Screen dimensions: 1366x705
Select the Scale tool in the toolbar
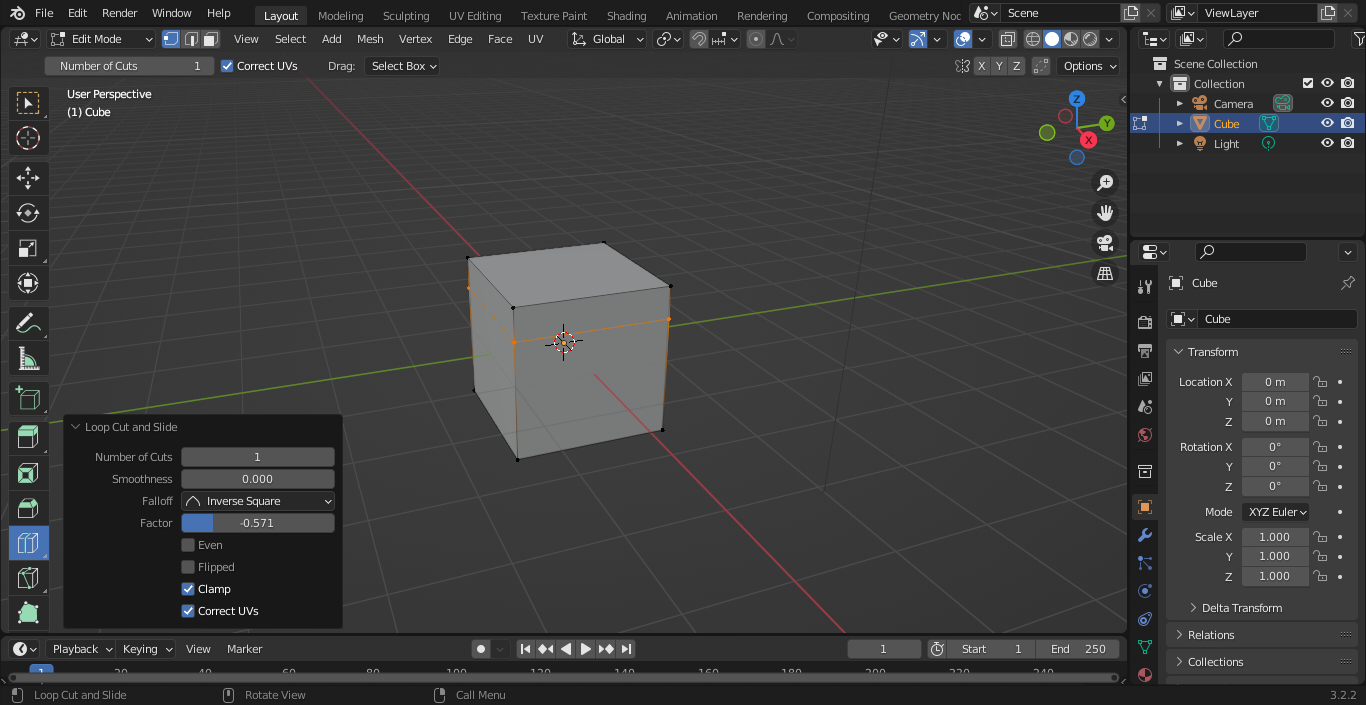(28, 248)
